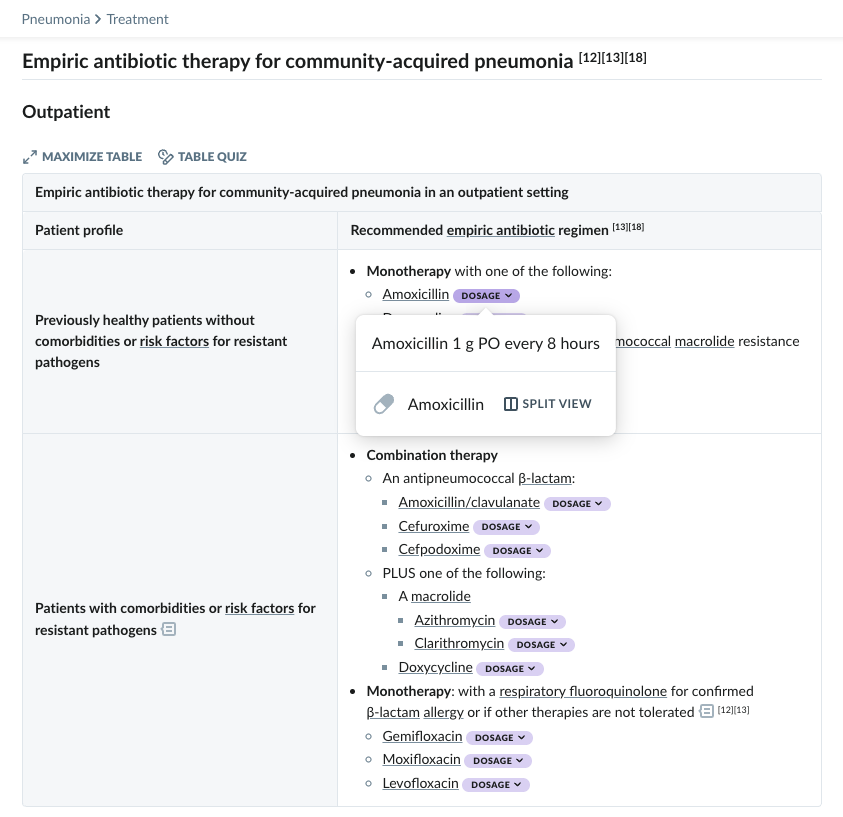
Task: Click the breadcrumb chevron after Pneumonia
Action: tap(98, 19)
